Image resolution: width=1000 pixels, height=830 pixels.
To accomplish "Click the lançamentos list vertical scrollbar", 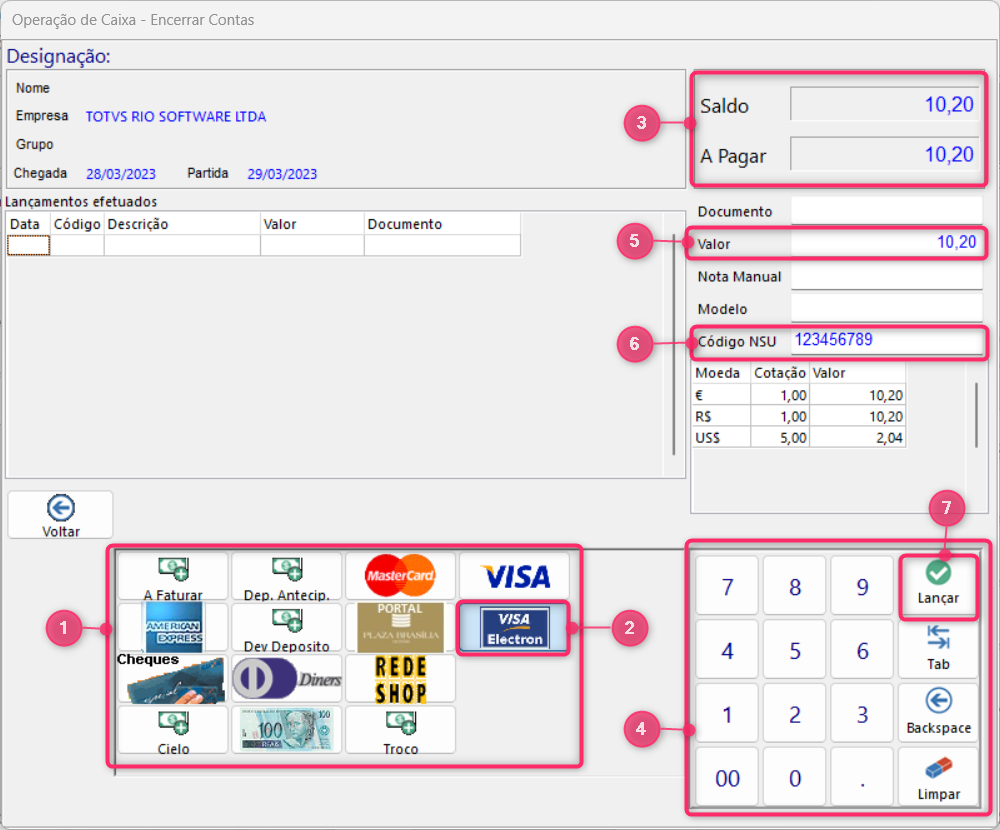I will 673,345.
